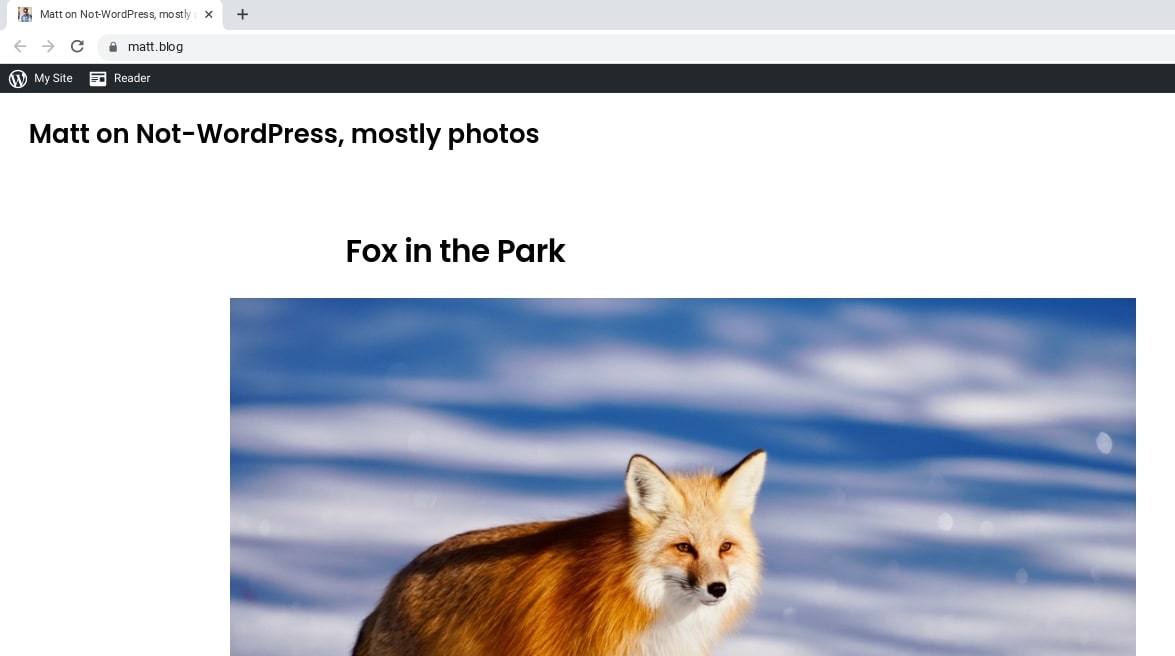Click the site title 'Matt on Not-WordPress, mostly photos'
The width and height of the screenshot is (1175, 656).
click(284, 134)
